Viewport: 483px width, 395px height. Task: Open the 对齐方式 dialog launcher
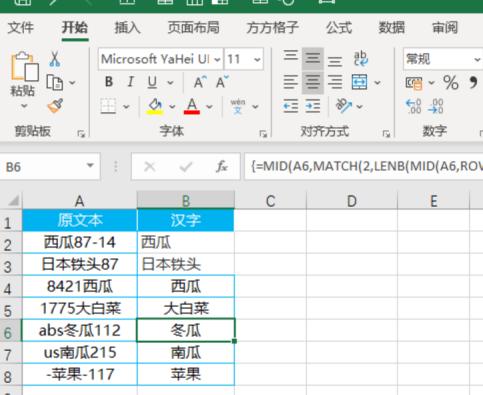[x=386, y=134]
